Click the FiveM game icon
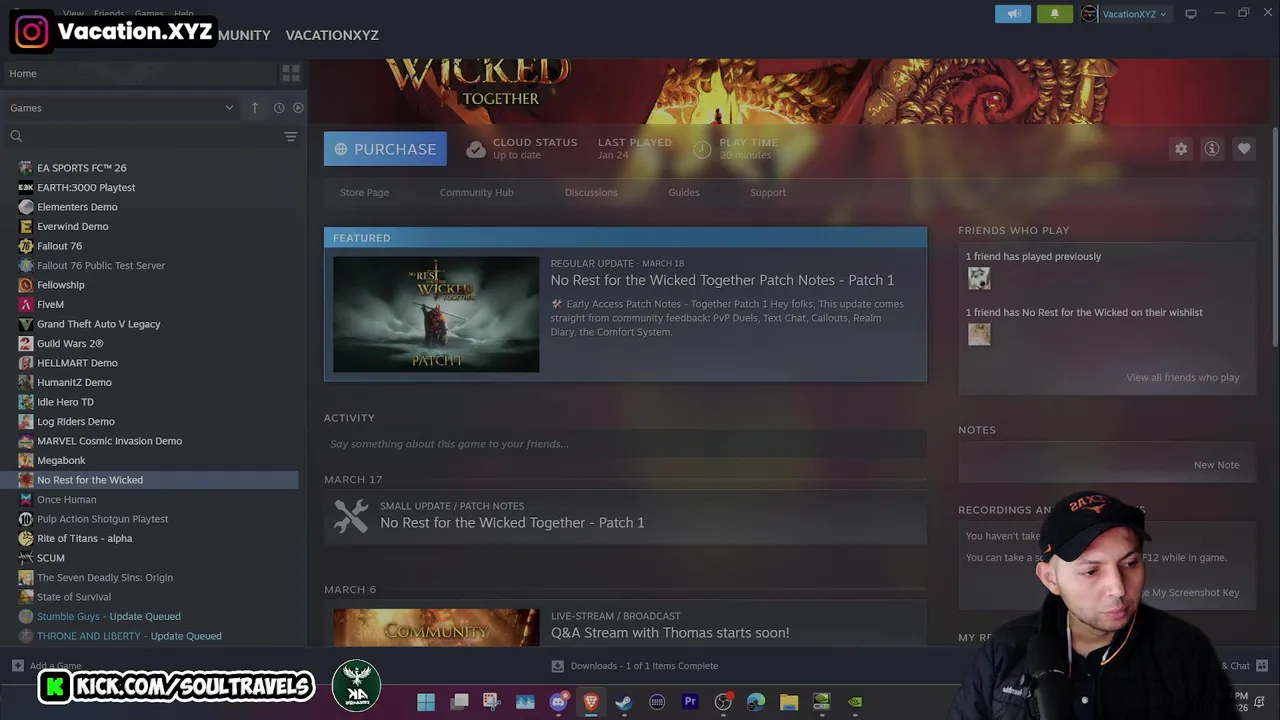 click(26, 304)
